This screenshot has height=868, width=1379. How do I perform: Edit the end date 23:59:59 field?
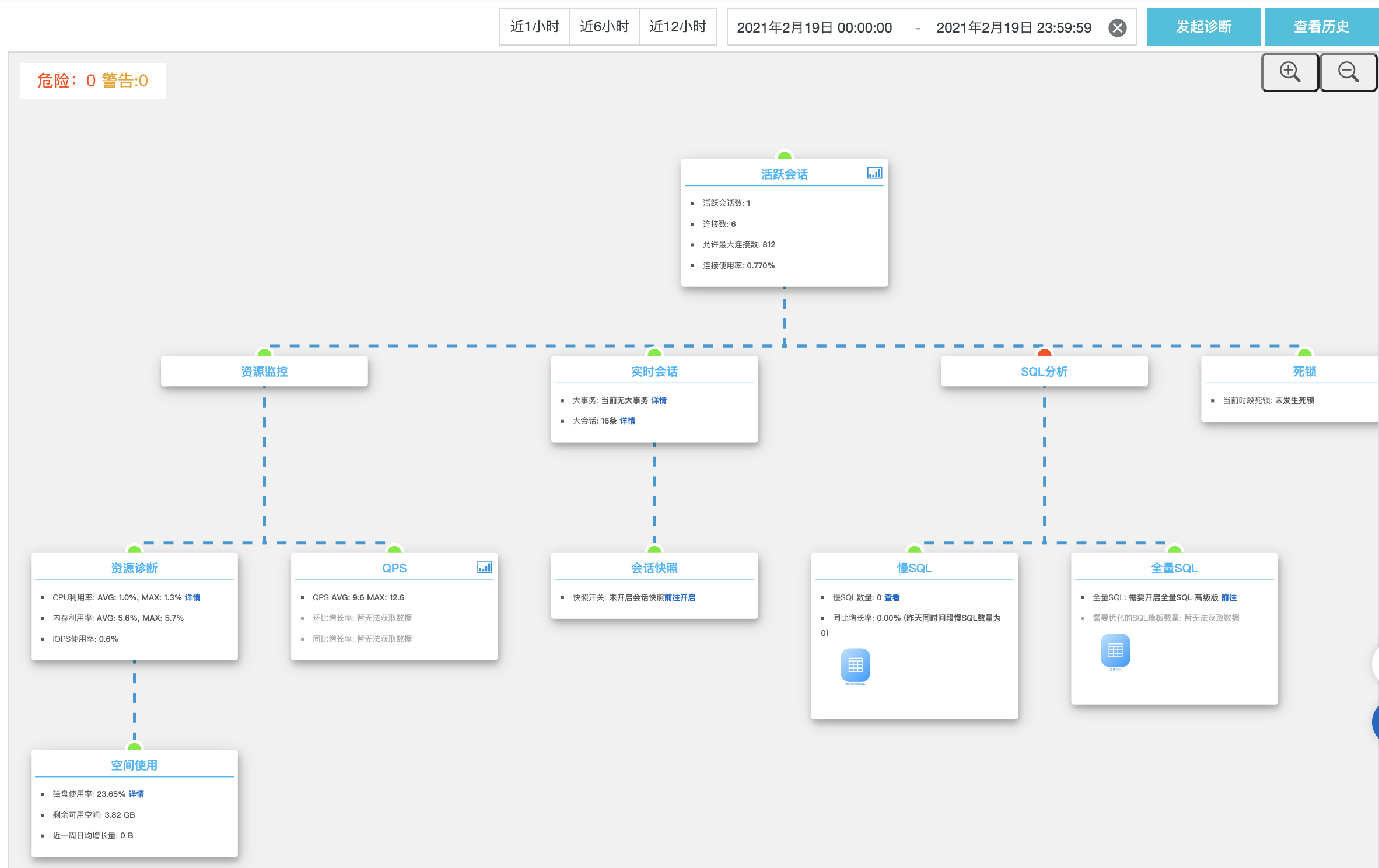click(x=1013, y=28)
